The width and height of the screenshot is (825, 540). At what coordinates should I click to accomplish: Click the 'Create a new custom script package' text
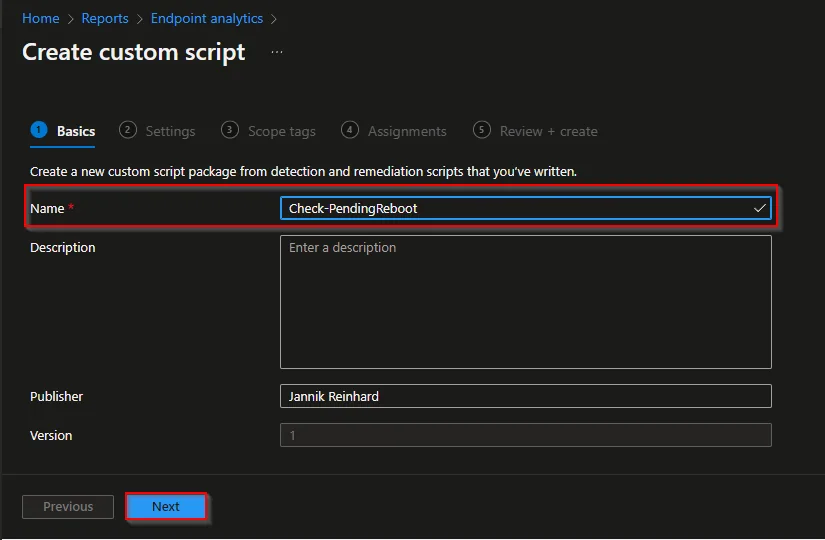(x=303, y=172)
